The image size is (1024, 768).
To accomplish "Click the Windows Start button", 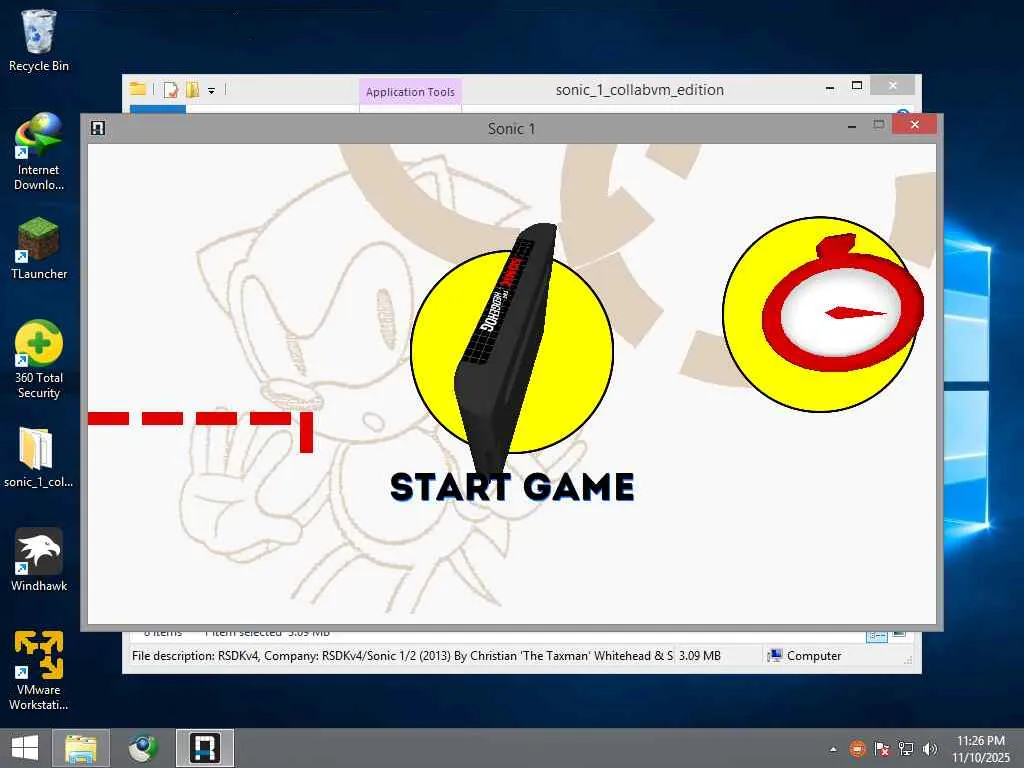I will point(25,748).
